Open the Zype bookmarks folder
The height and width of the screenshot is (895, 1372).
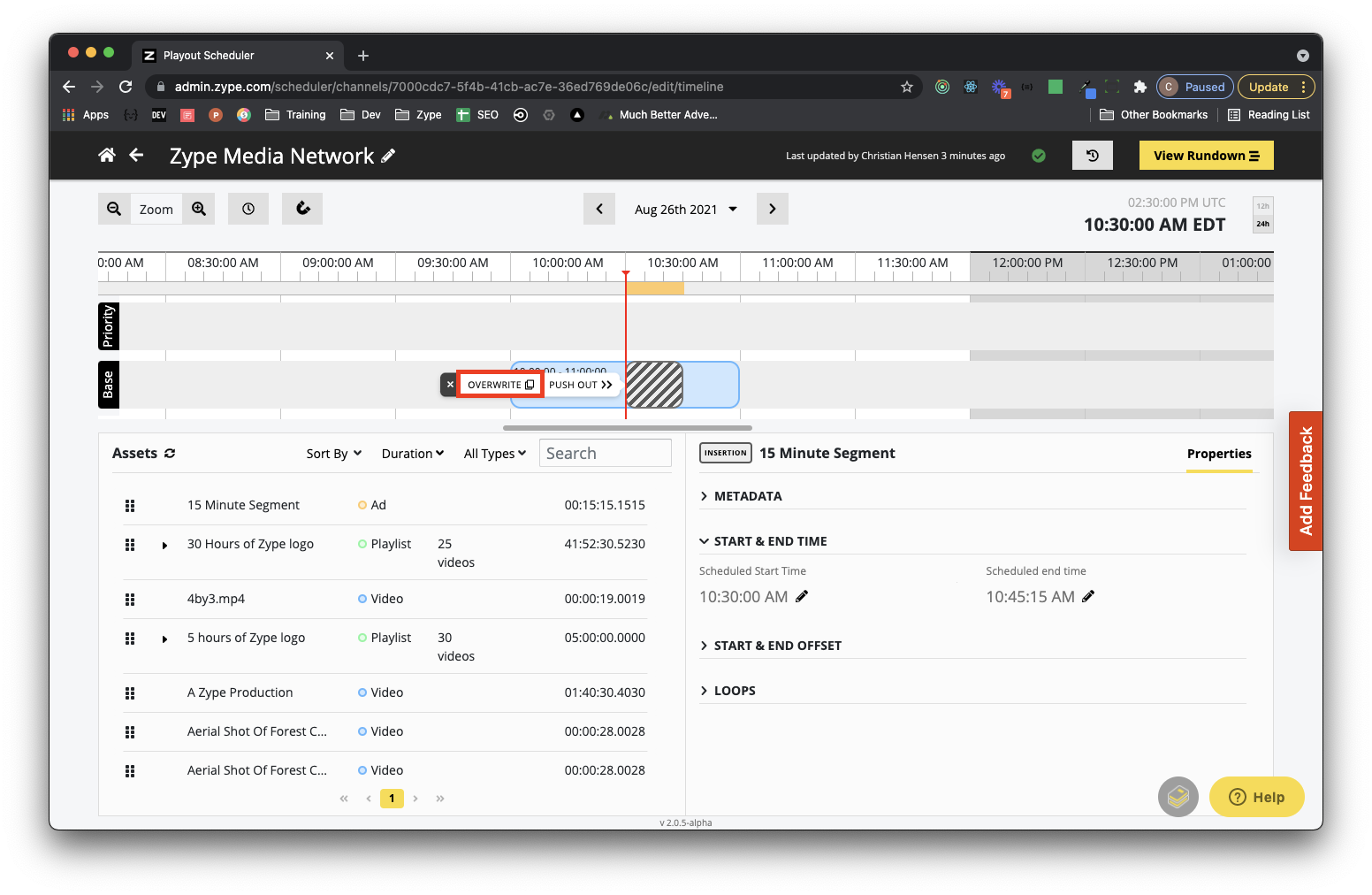click(418, 115)
